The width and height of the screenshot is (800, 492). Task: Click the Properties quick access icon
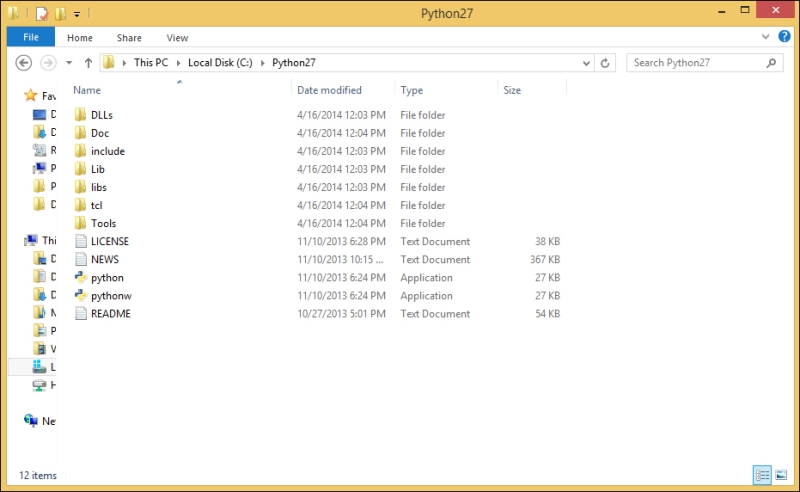[x=42, y=13]
